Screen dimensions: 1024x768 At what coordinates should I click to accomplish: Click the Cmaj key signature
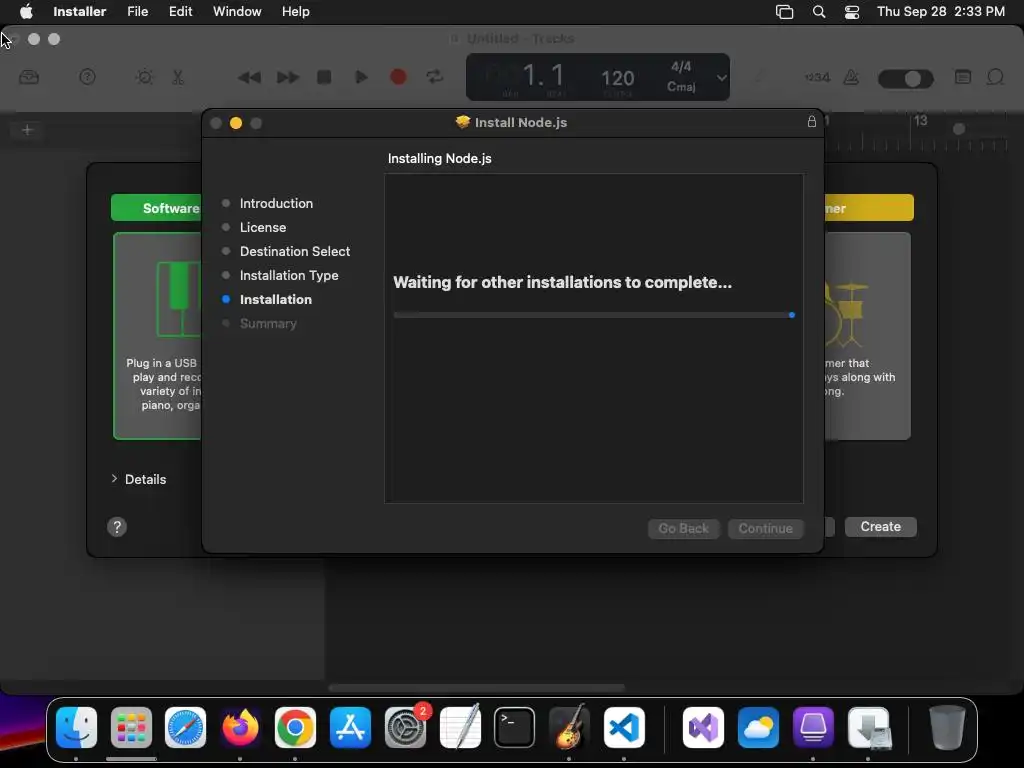point(680,87)
